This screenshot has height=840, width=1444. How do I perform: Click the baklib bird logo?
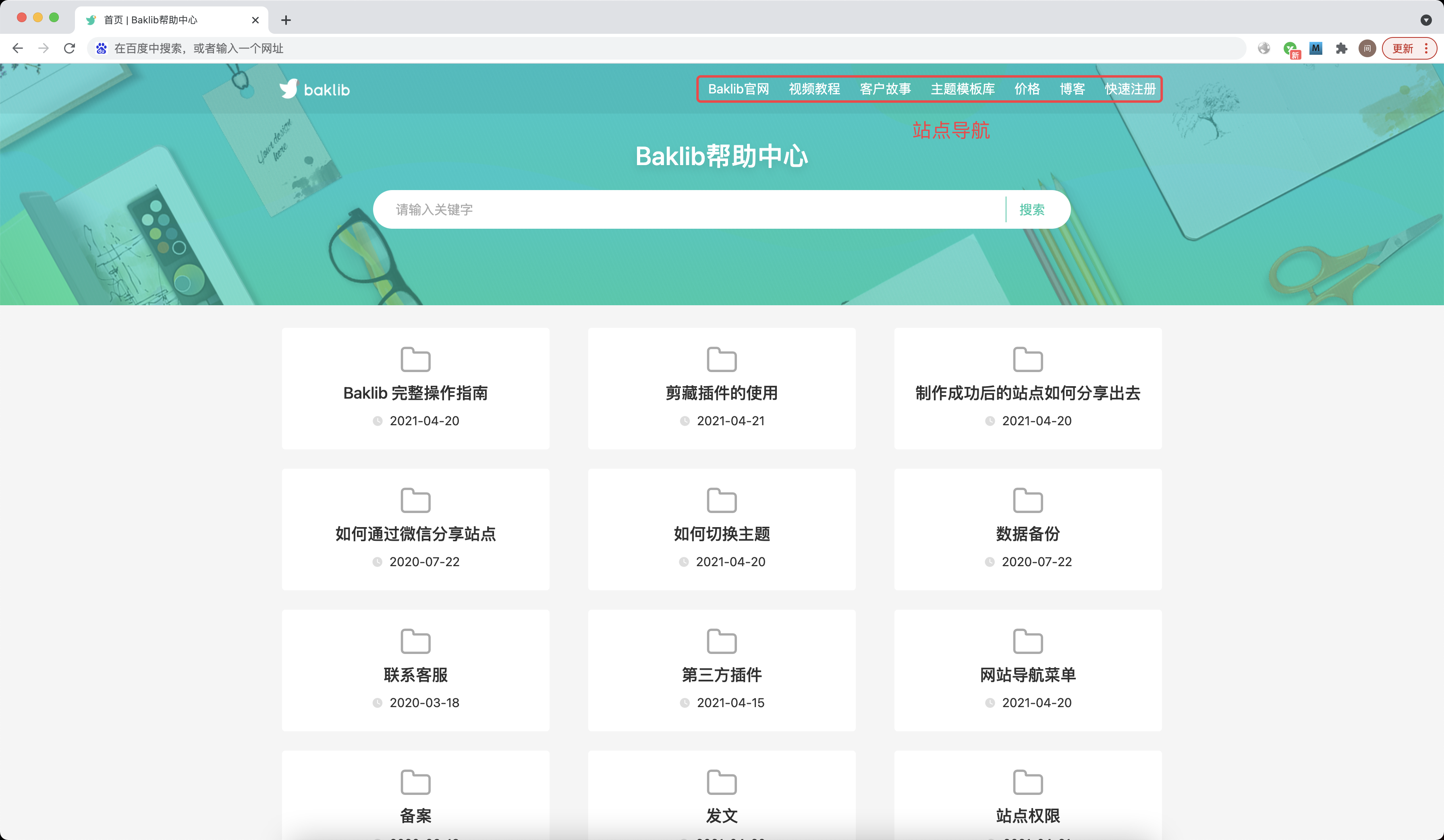[315, 89]
